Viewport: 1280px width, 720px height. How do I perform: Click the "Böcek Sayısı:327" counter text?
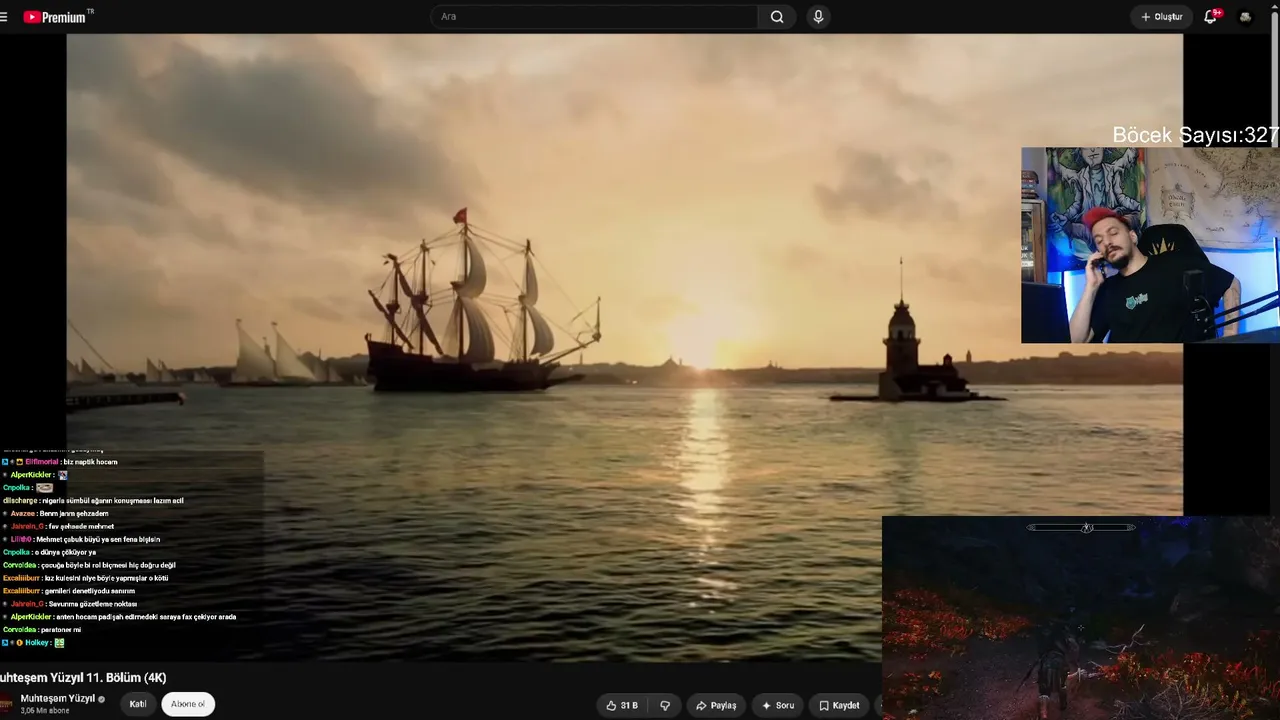point(1196,135)
